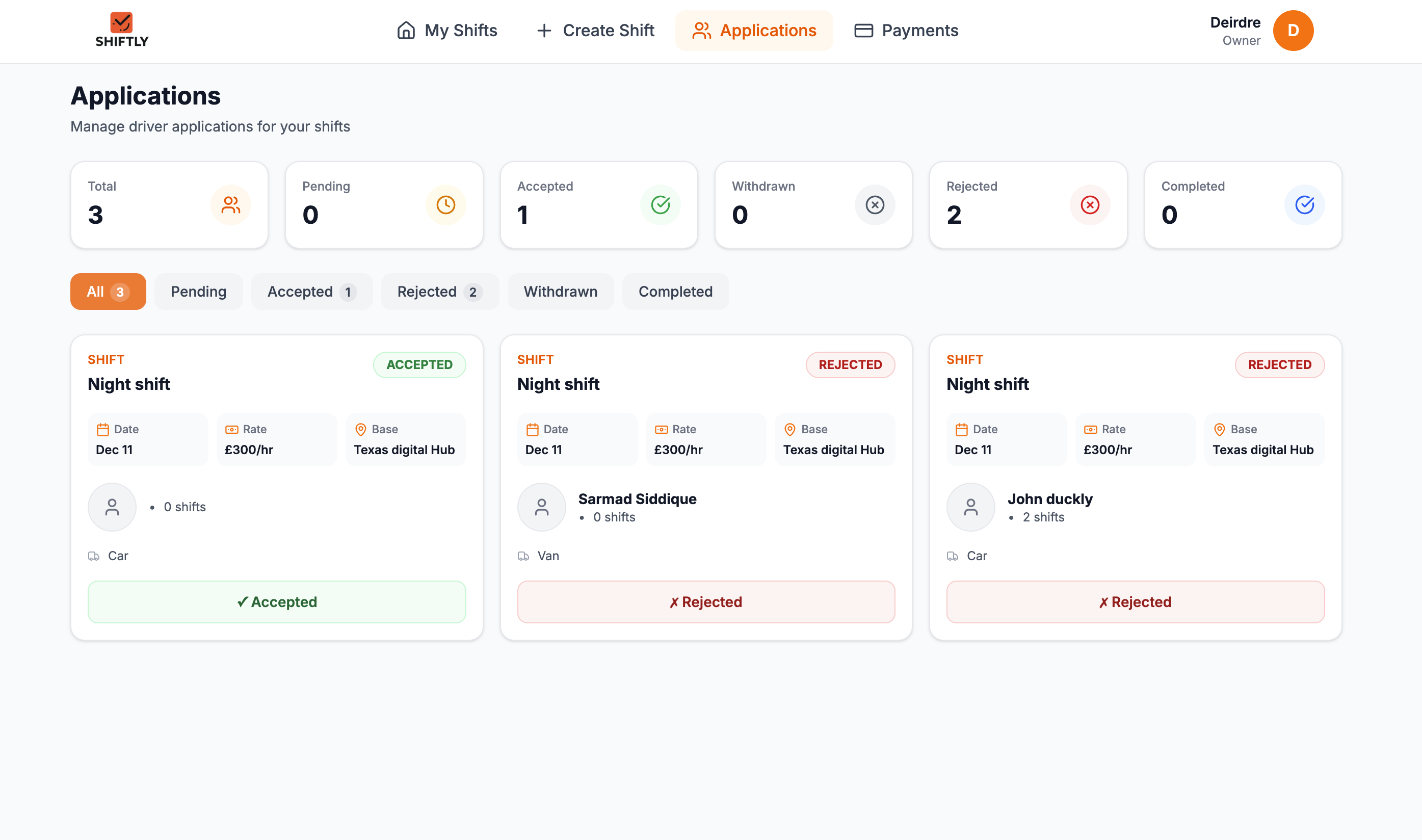1422x840 pixels.
Task: Switch to the Completed filter tab
Action: click(676, 292)
